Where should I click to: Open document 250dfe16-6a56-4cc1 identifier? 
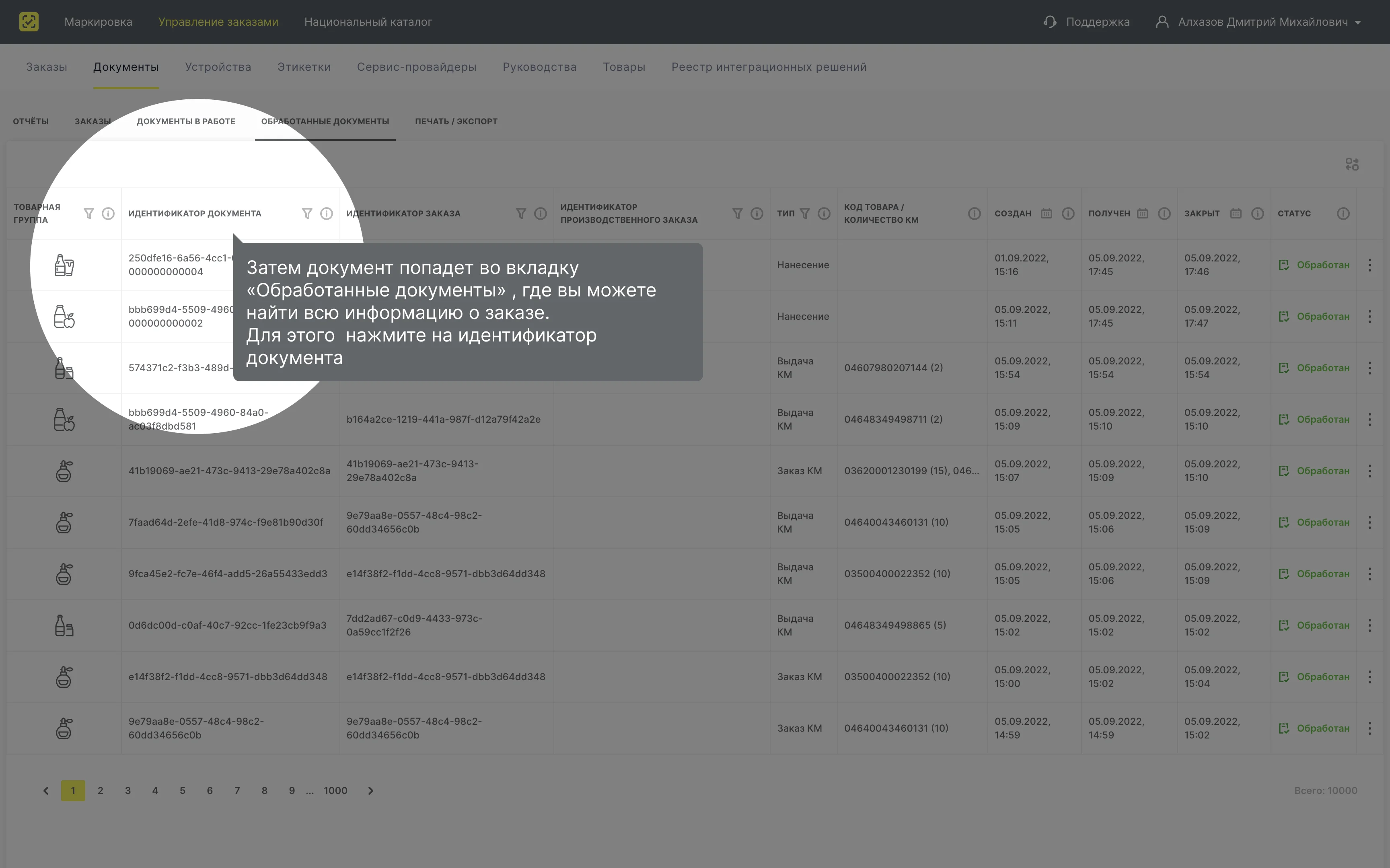pos(180,265)
